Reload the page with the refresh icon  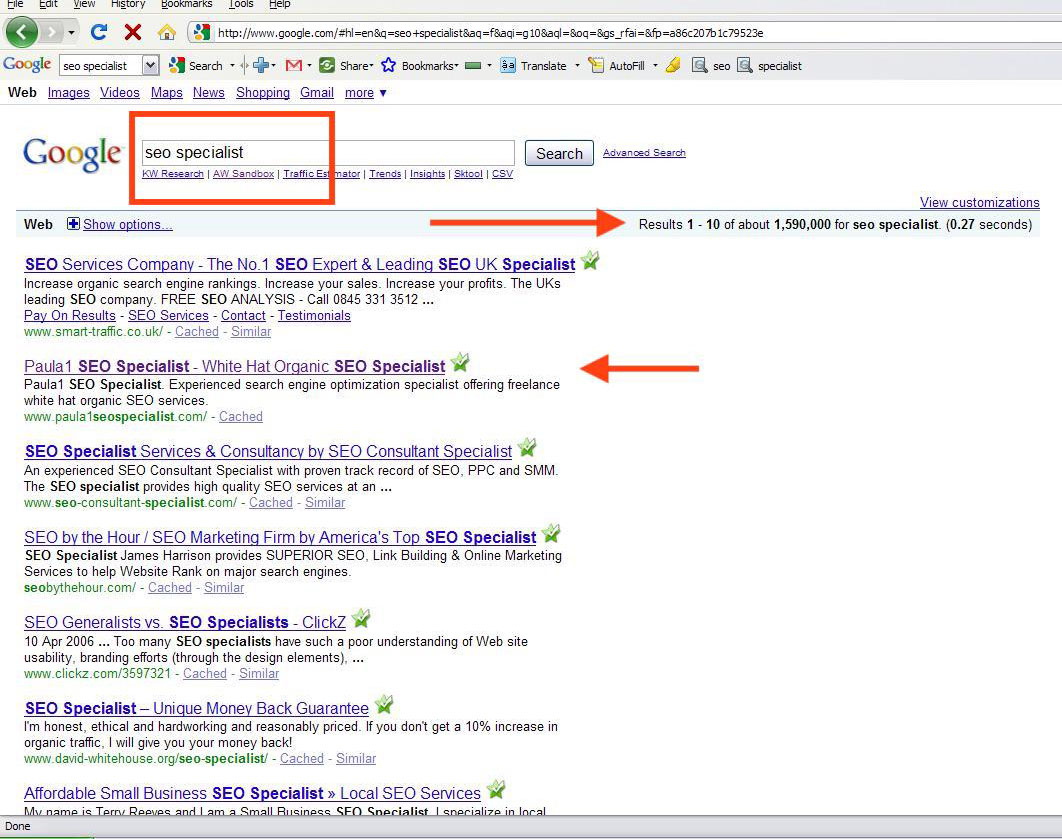[98, 31]
